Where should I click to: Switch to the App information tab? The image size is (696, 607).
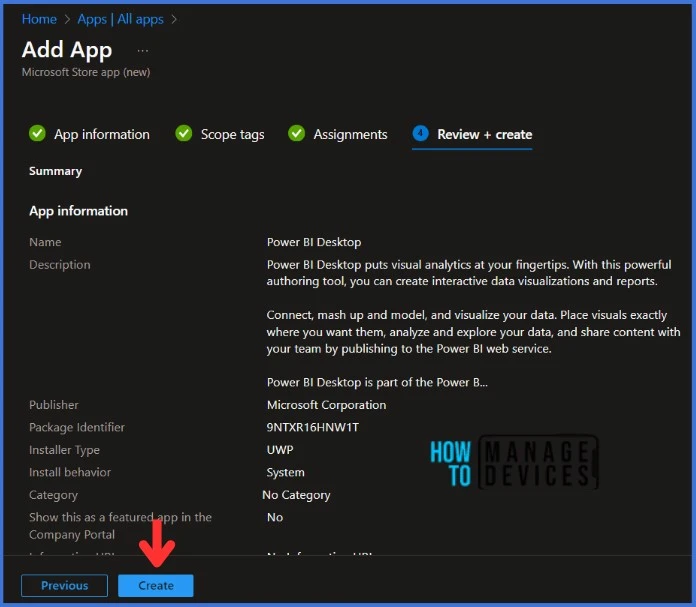[x=101, y=134]
